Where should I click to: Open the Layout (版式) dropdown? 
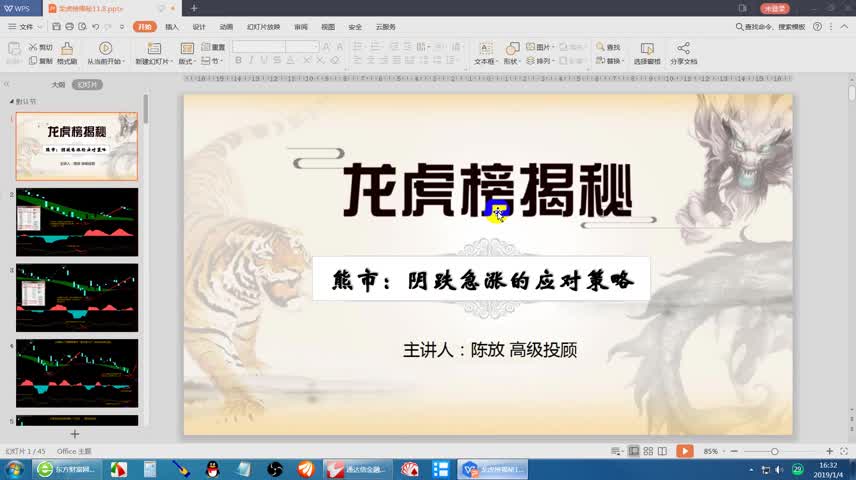point(187,61)
